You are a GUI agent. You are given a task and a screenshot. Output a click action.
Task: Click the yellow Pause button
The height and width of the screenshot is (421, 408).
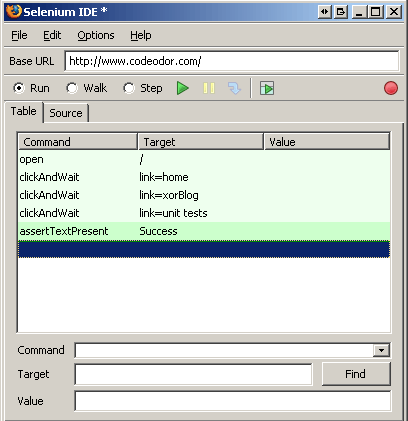tap(209, 88)
